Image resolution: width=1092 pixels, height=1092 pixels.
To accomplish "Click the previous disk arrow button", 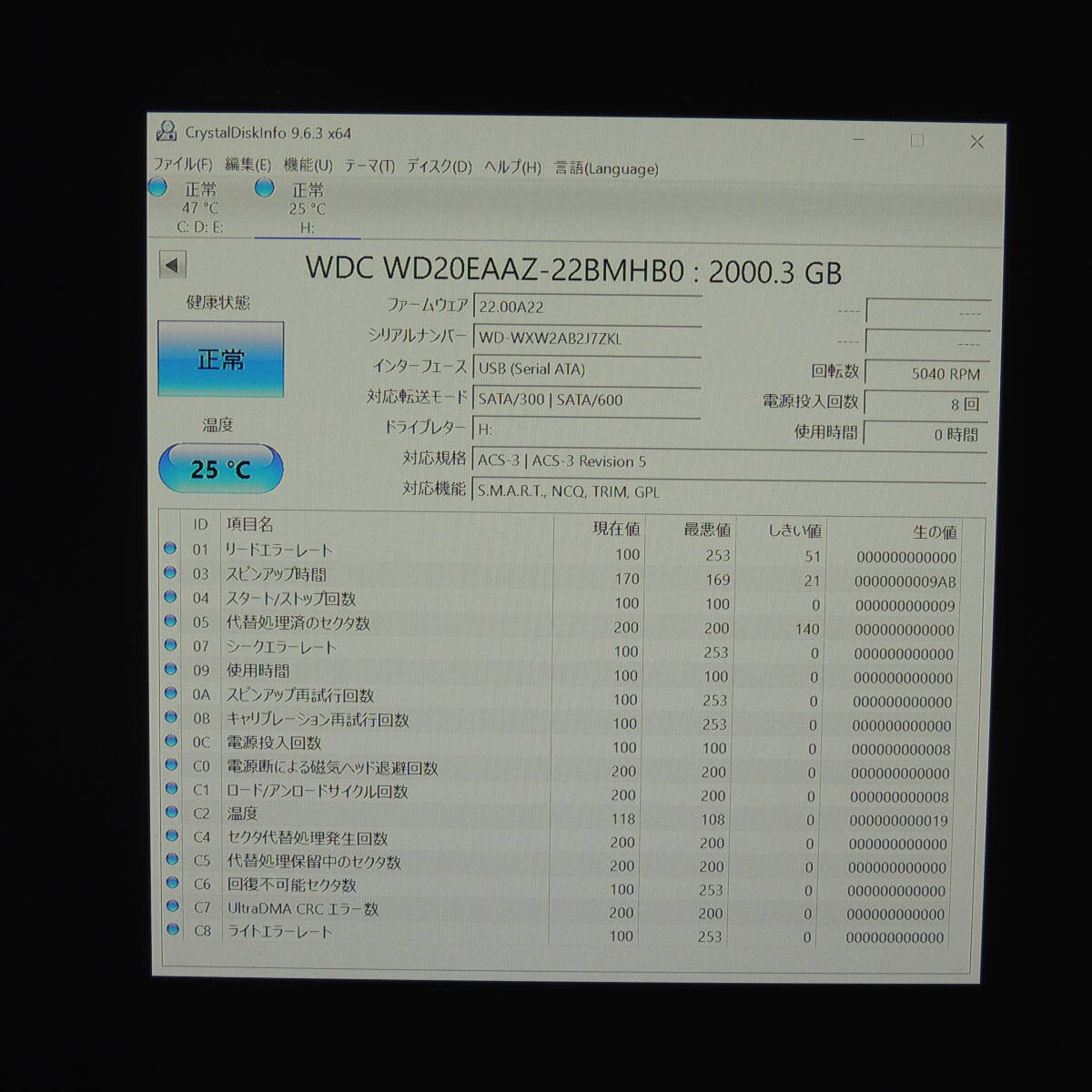I will (172, 266).
